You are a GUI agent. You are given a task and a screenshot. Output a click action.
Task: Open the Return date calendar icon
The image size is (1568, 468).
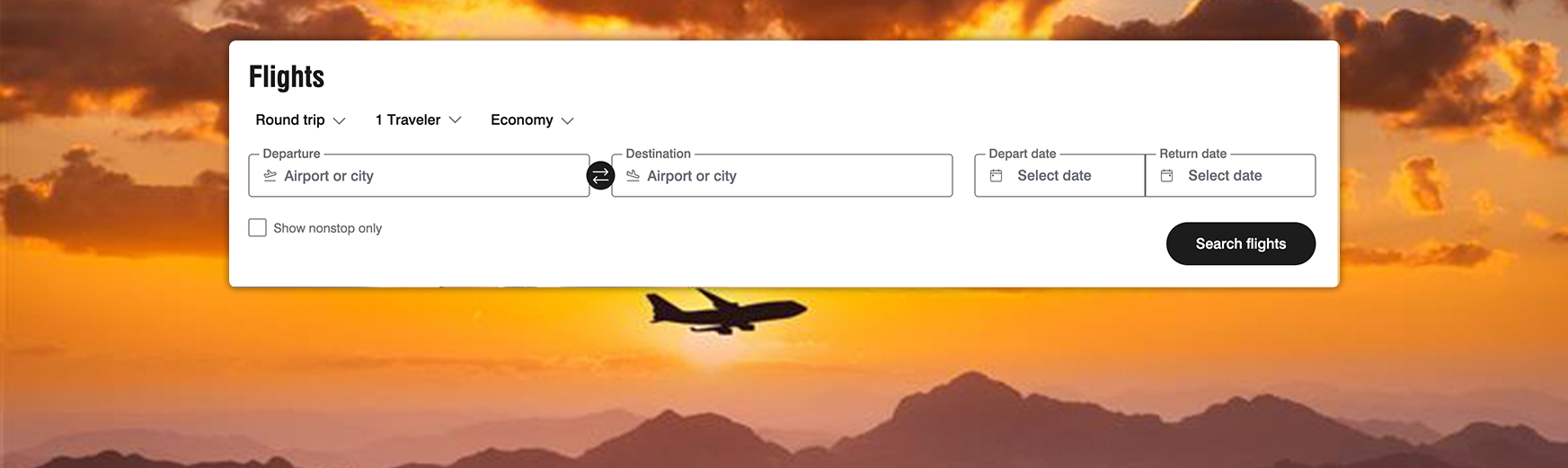click(x=1166, y=176)
